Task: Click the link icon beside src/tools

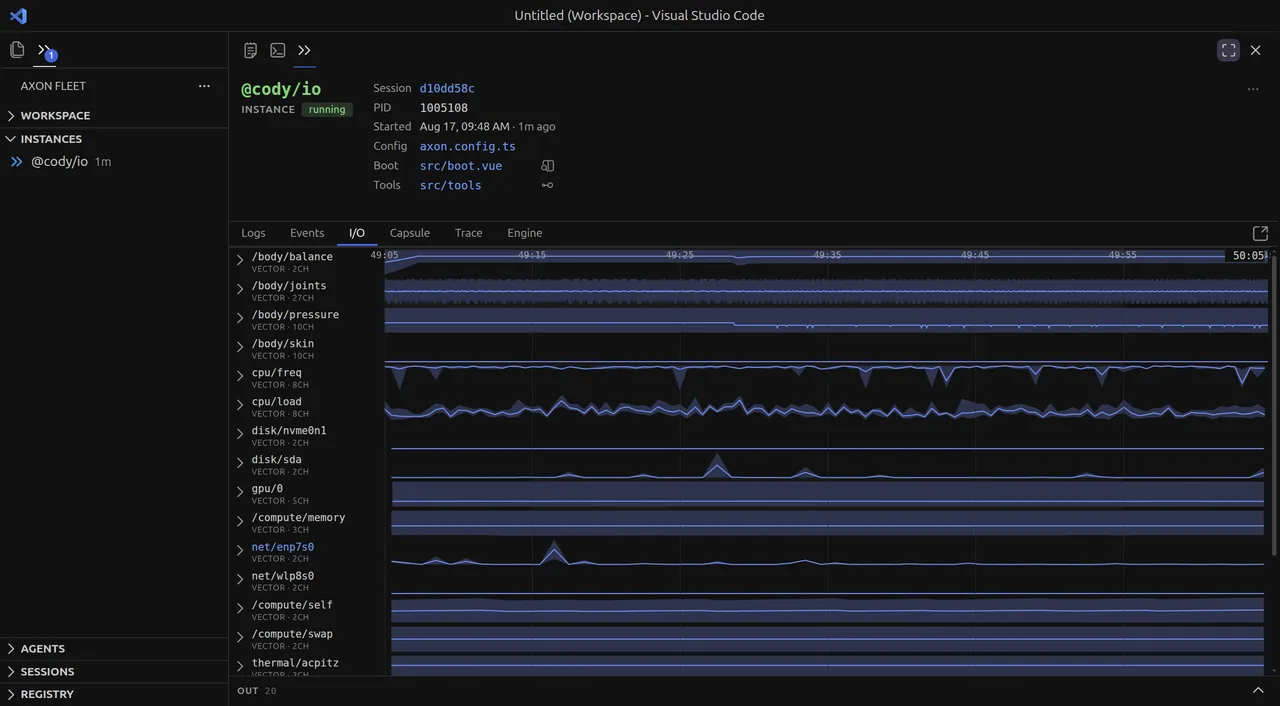Action: [x=547, y=185]
